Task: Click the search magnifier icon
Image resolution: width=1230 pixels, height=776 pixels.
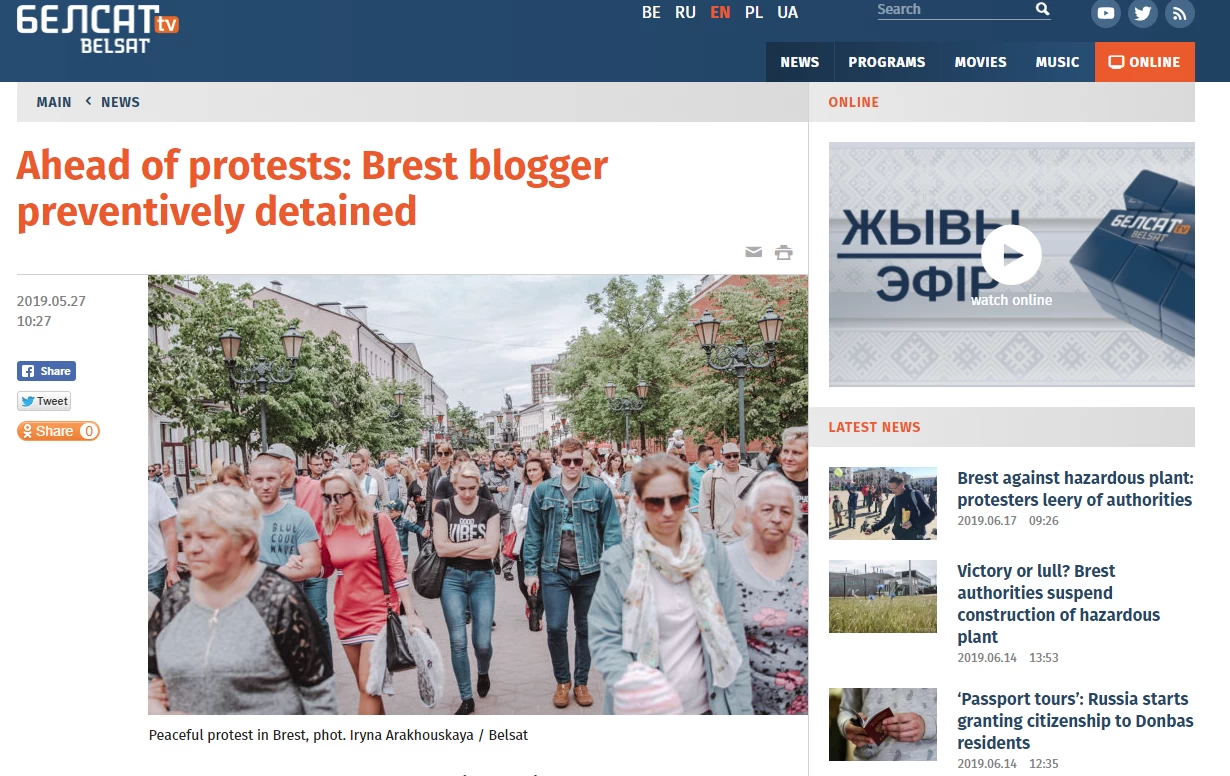Action: pos(1042,9)
